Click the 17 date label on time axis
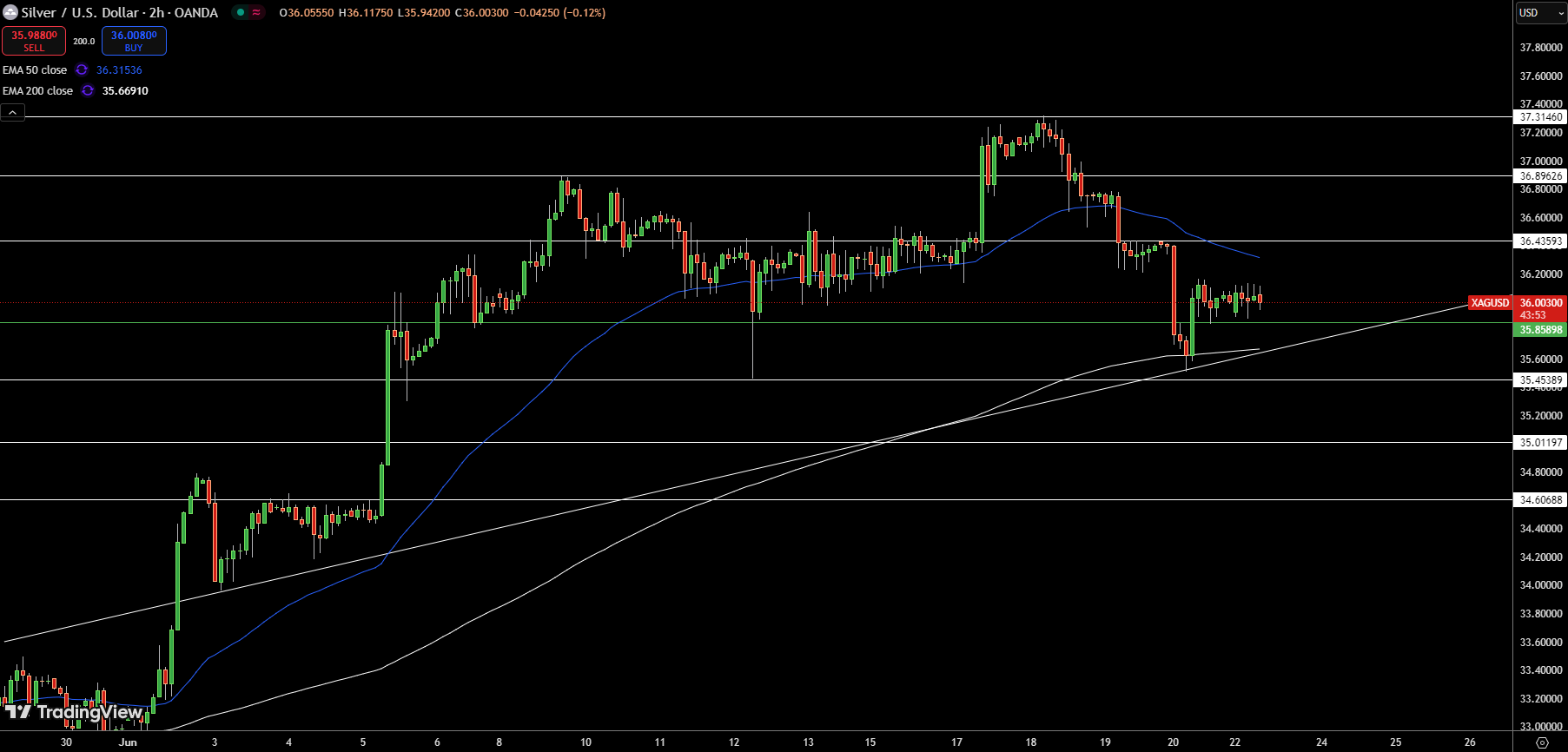The height and width of the screenshot is (752, 1568). (x=956, y=742)
